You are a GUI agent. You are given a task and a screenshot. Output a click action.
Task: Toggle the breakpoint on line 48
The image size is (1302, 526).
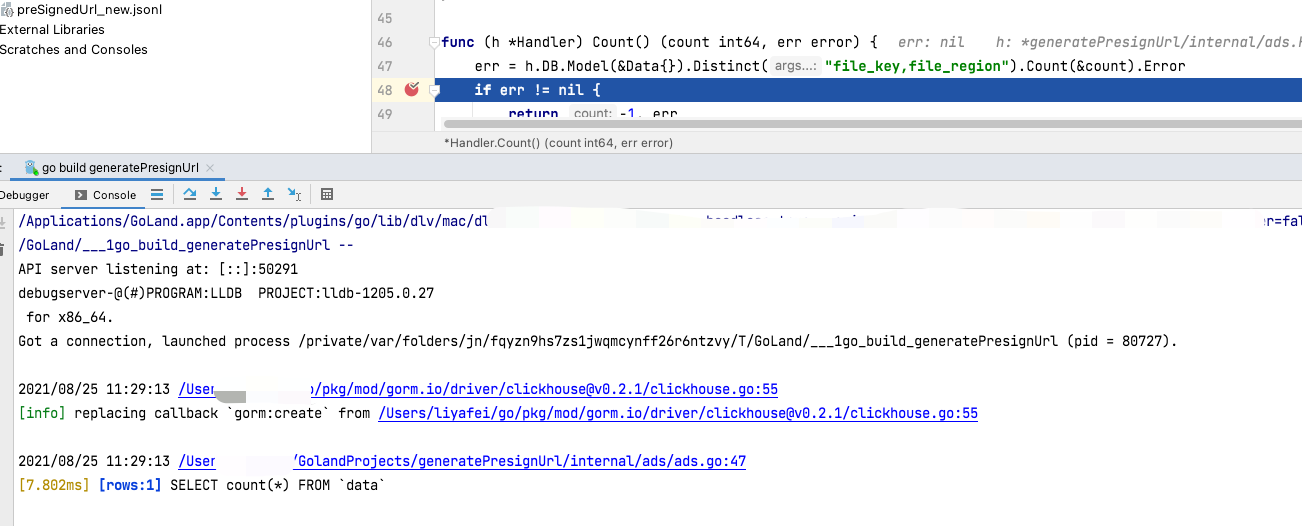pos(412,90)
